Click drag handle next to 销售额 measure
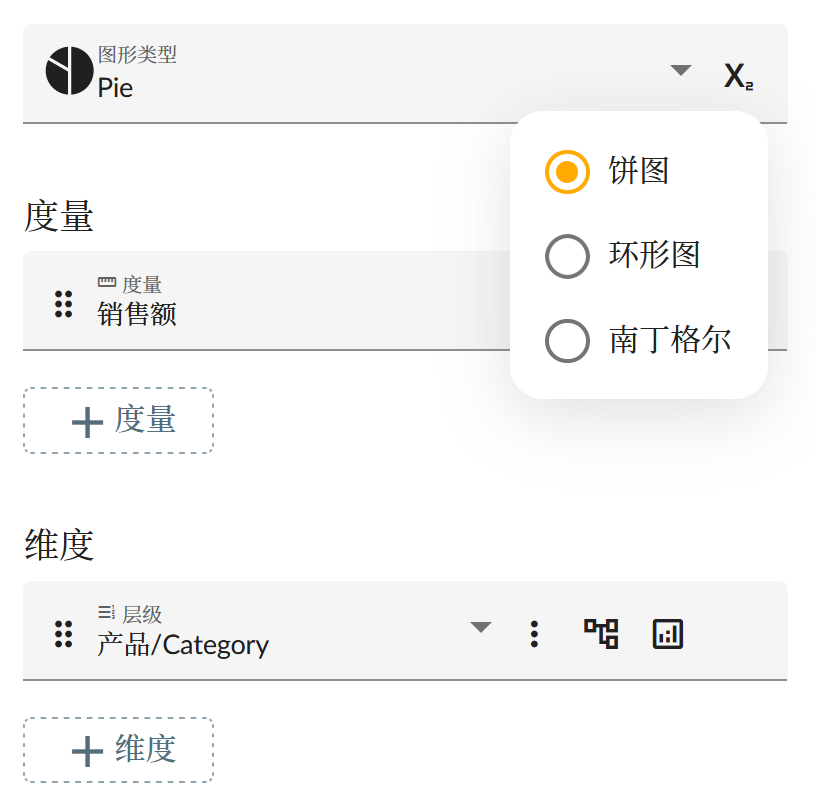815x805 pixels. pos(63,303)
